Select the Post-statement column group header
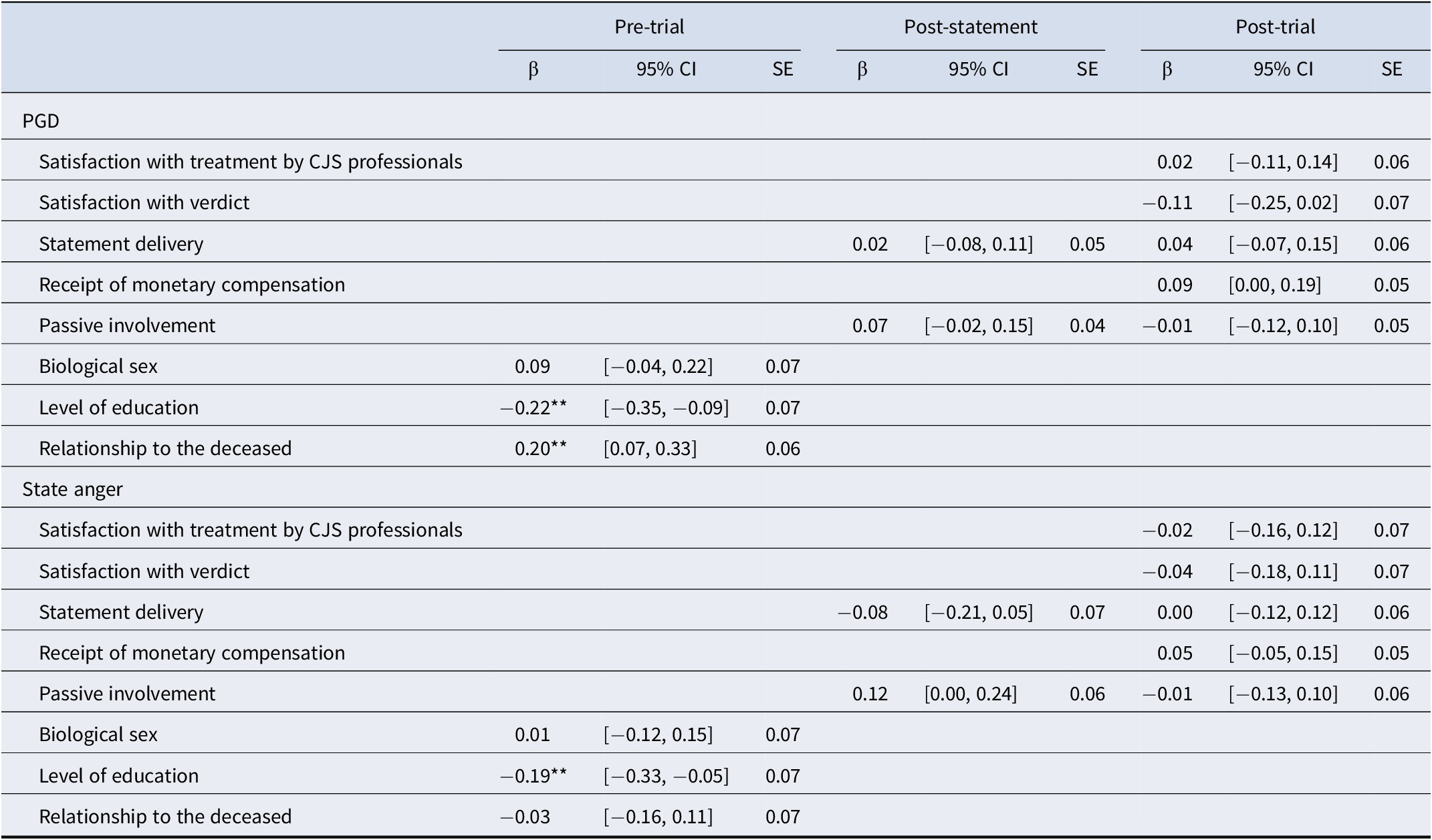 (971, 27)
